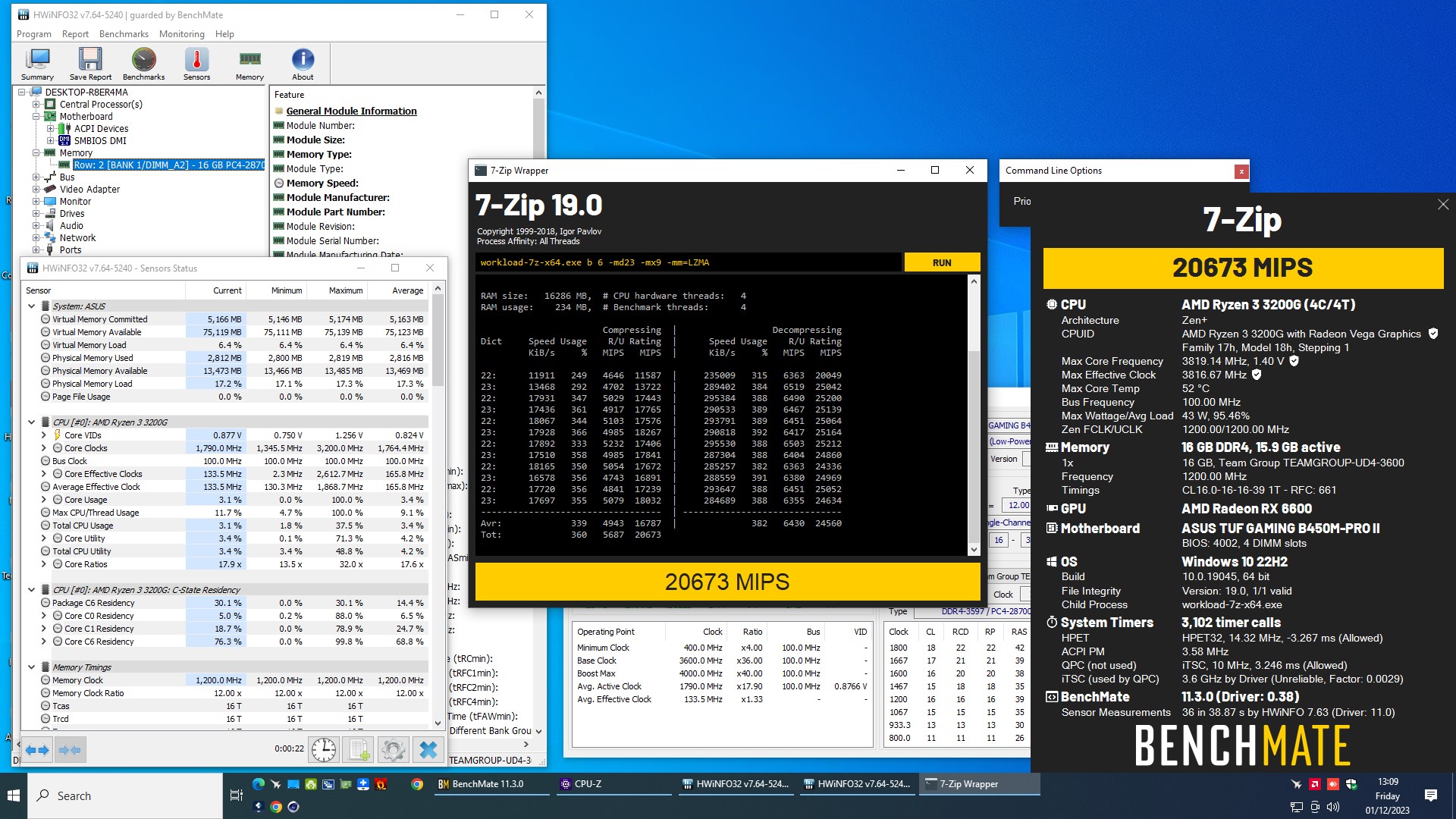Image resolution: width=1456 pixels, height=819 pixels.
Task: Select SMBIOS DMI tree item
Action: (x=100, y=141)
